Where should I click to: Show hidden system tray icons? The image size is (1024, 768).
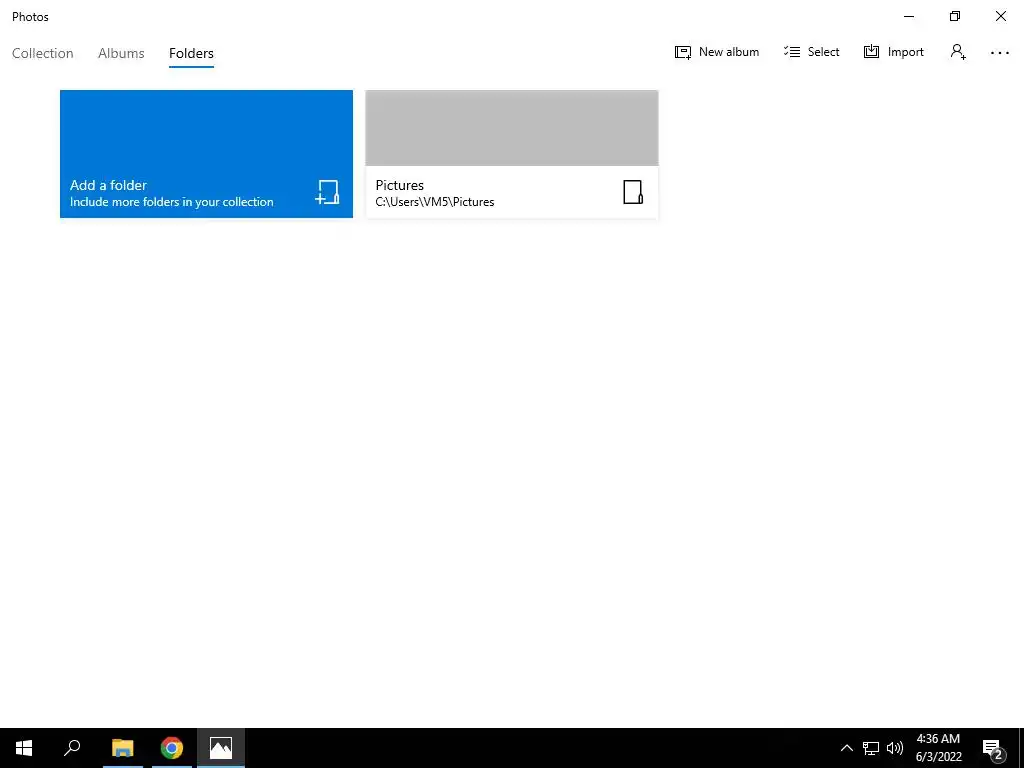846,748
